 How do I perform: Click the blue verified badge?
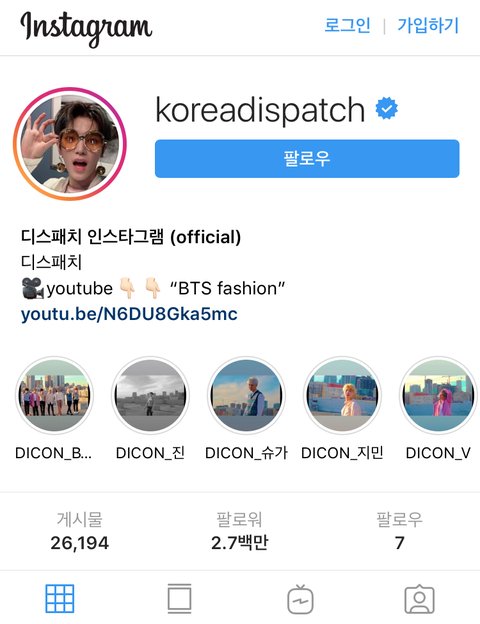click(x=386, y=108)
